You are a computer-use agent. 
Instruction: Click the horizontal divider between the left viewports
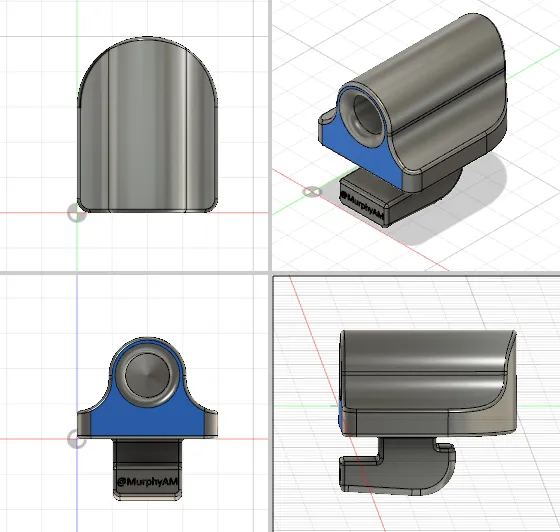(x=134, y=273)
